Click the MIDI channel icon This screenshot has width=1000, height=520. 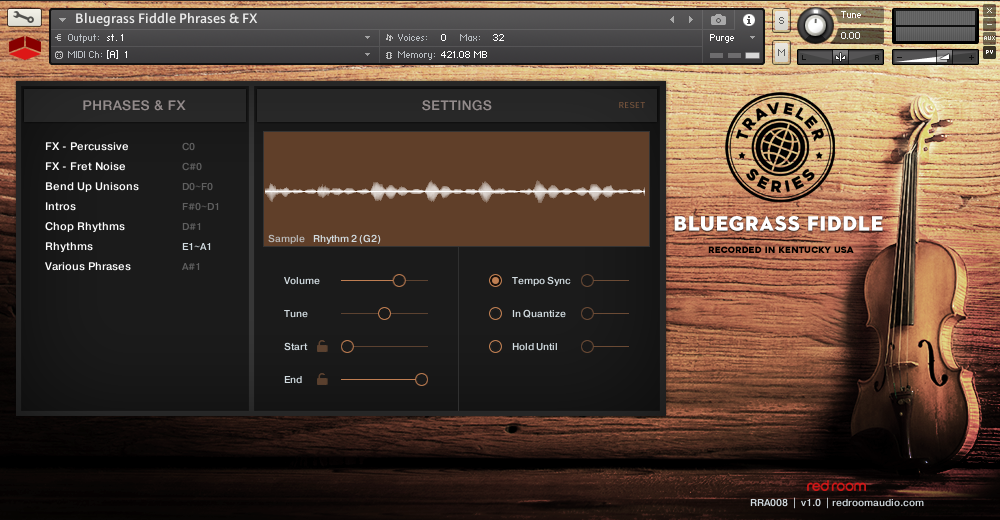tap(59, 55)
